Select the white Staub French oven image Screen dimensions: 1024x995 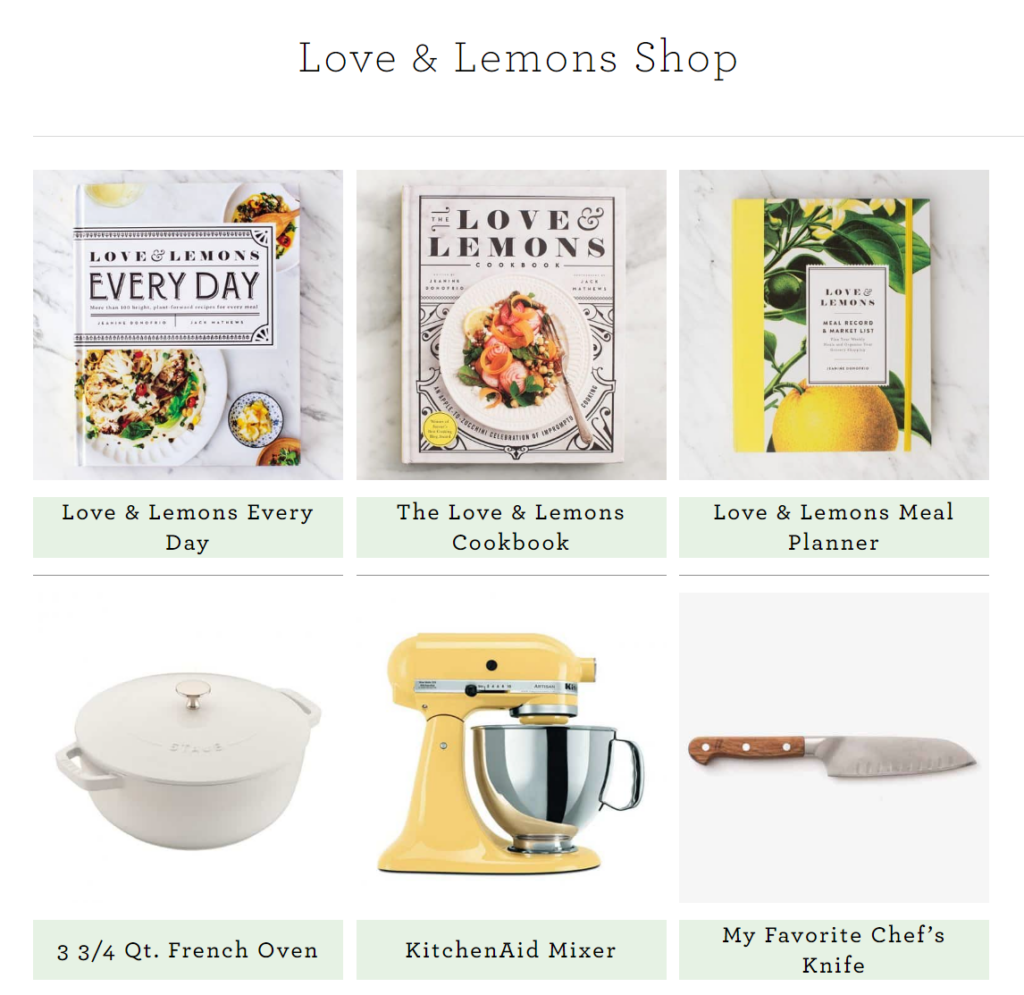[188, 748]
